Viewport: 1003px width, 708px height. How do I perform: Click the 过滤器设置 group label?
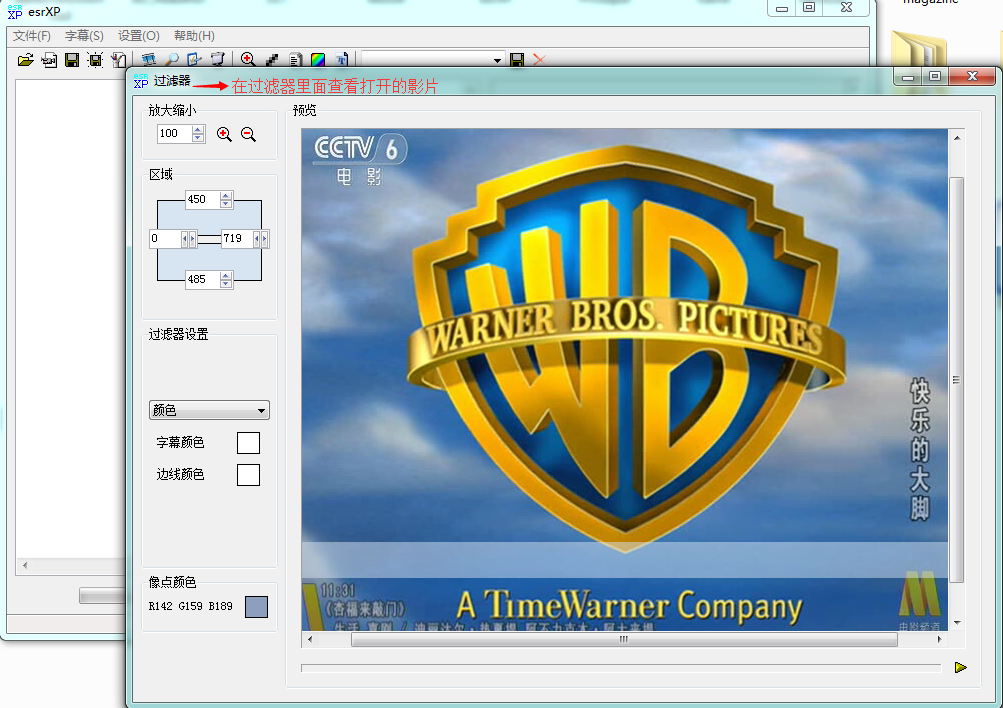pos(178,334)
